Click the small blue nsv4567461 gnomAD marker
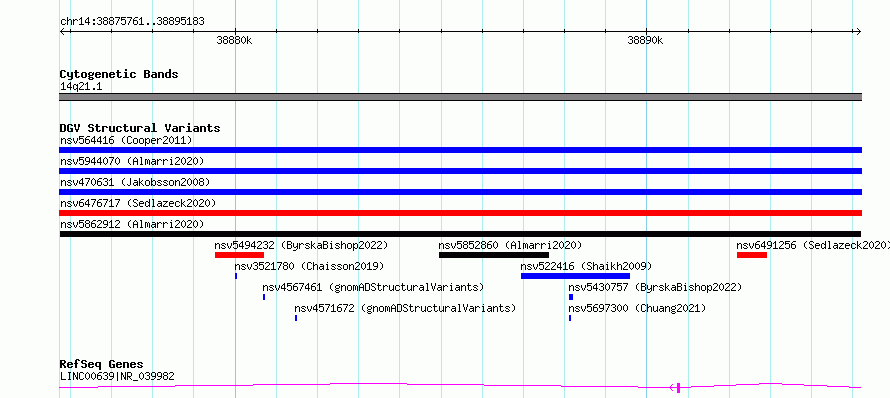890x398 pixels. click(264, 297)
